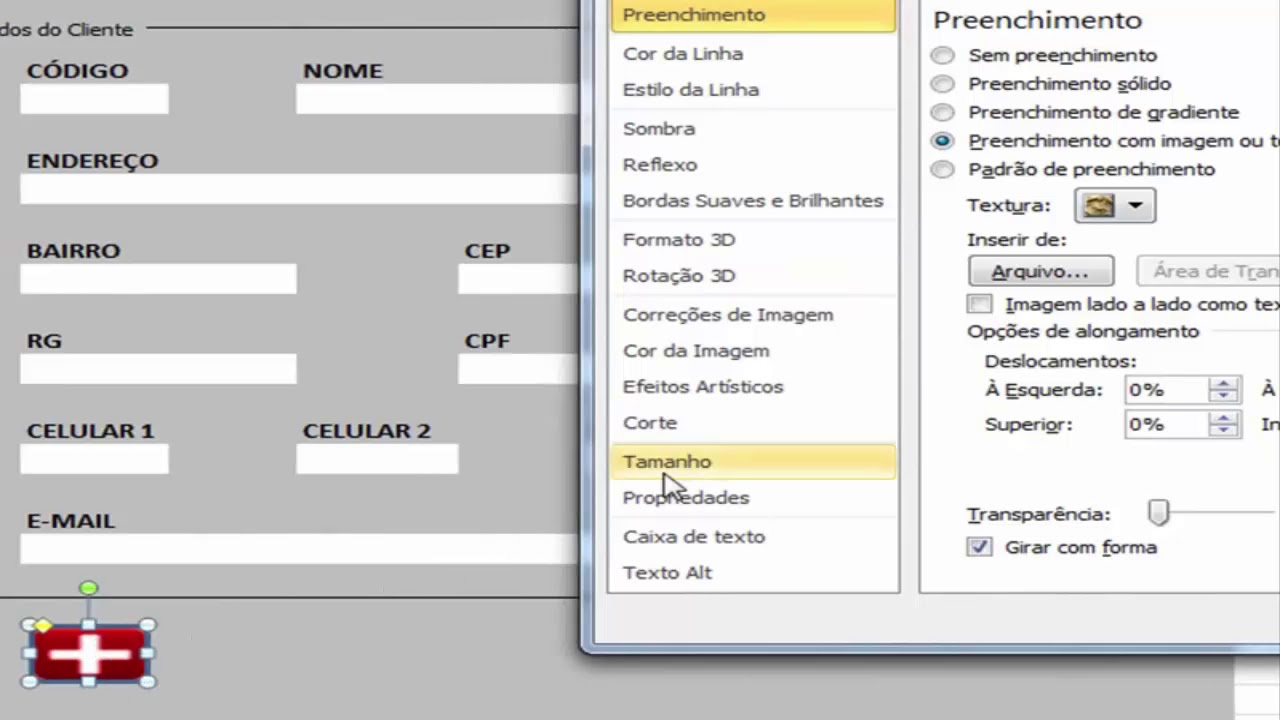Click the NOME input field
Screen dimensions: 1280x720
point(437,99)
